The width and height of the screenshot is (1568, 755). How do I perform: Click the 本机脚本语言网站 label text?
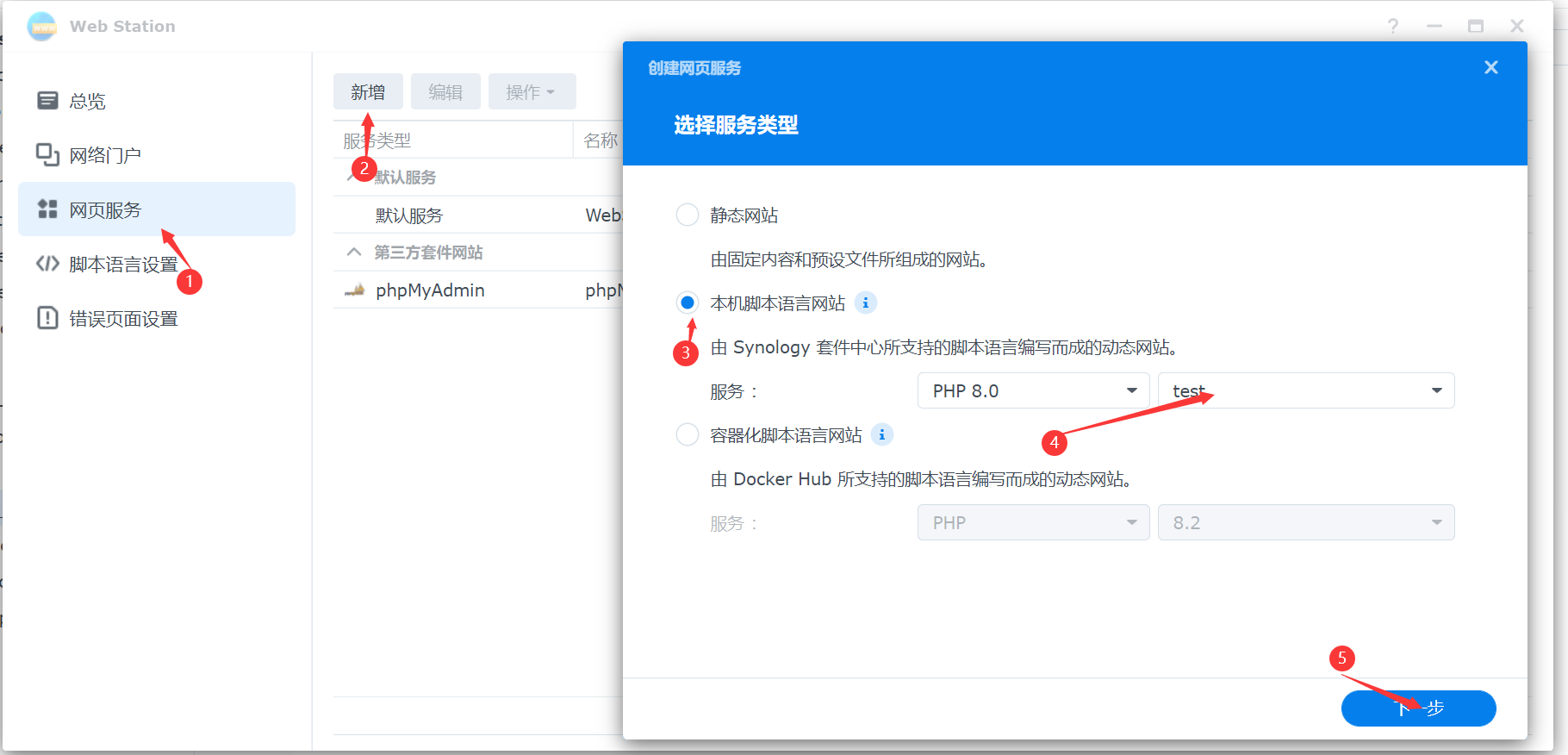point(778,303)
